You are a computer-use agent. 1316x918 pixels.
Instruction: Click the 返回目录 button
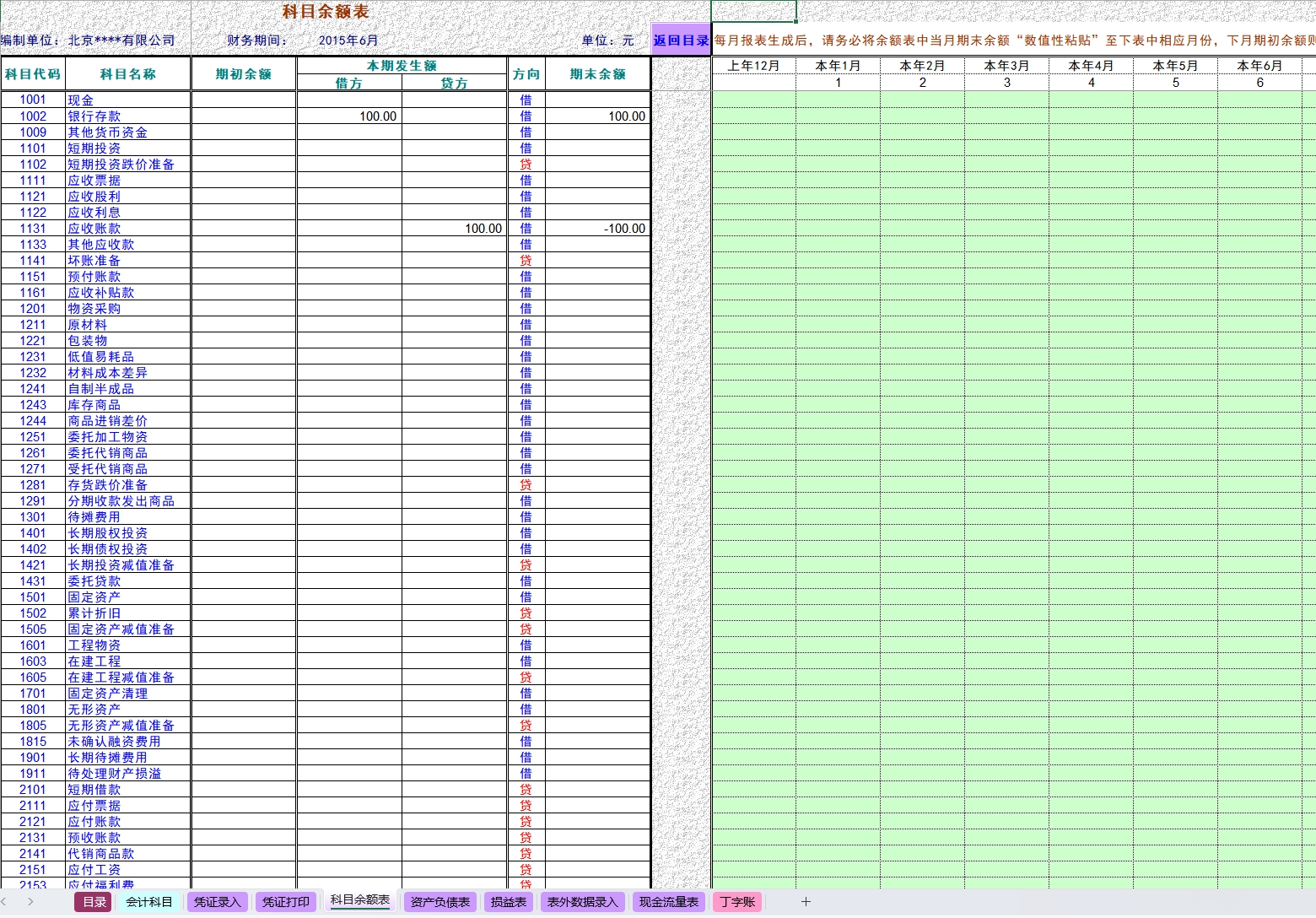(681, 40)
